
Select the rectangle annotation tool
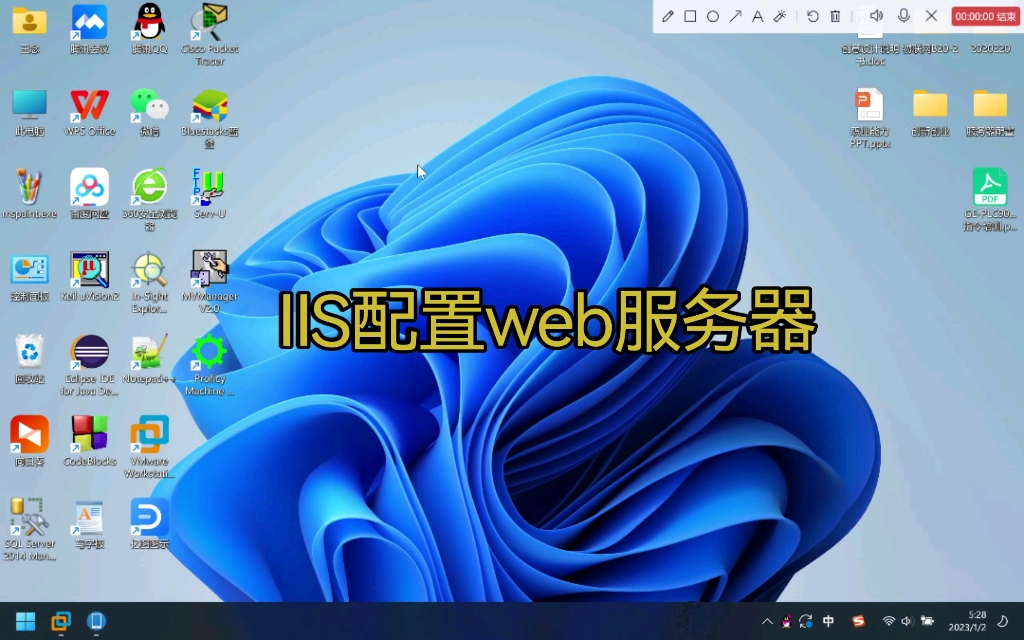[690, 16]
